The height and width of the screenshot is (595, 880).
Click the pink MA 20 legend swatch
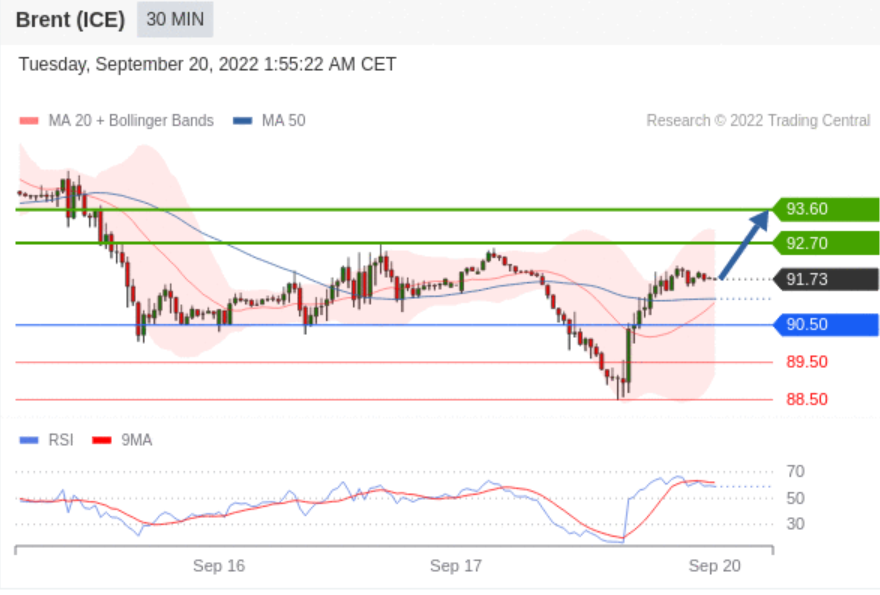point(29,121)
